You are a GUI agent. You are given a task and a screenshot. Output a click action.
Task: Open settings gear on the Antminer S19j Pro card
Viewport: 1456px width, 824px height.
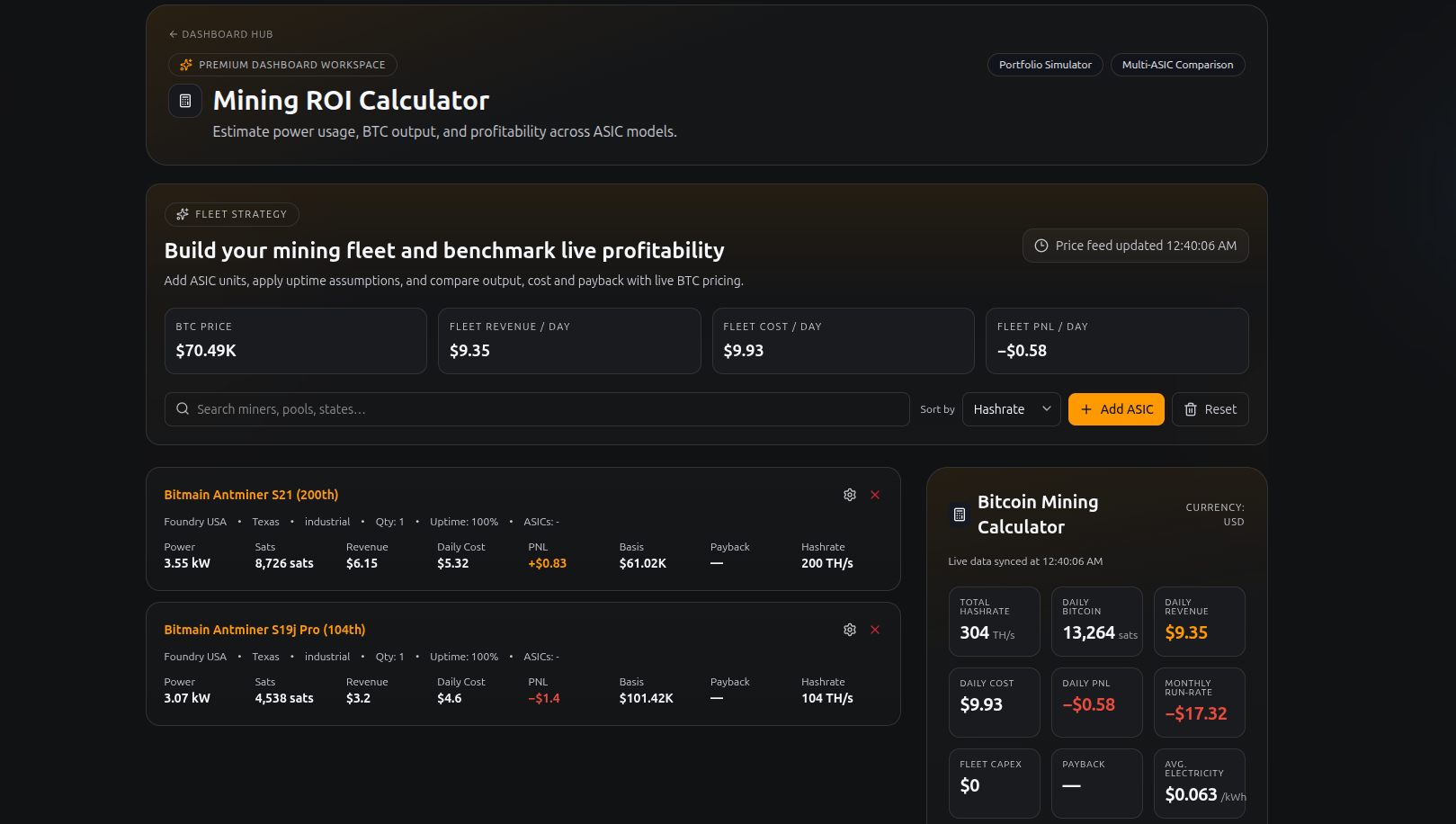[x=849, y=630]
